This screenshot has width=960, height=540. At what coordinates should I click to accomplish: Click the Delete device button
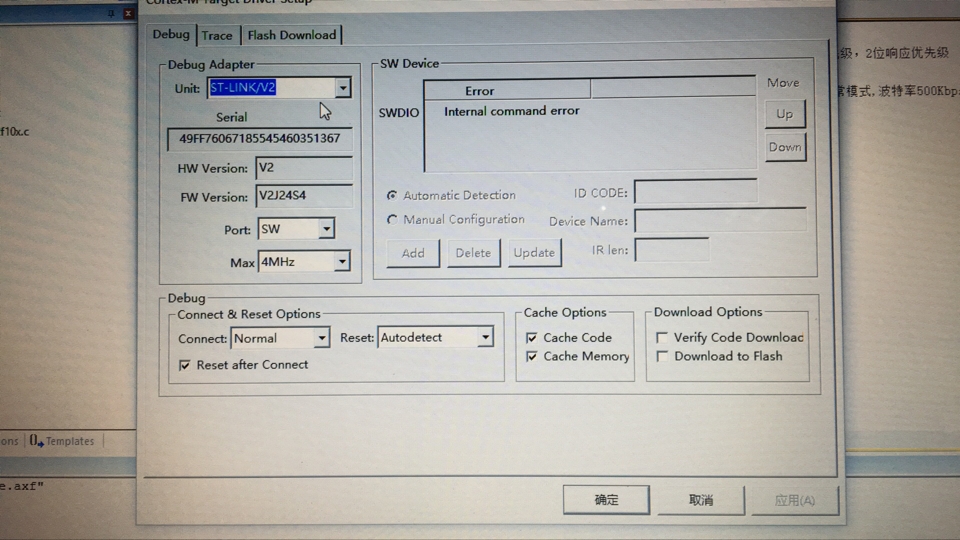click(473, 253)
